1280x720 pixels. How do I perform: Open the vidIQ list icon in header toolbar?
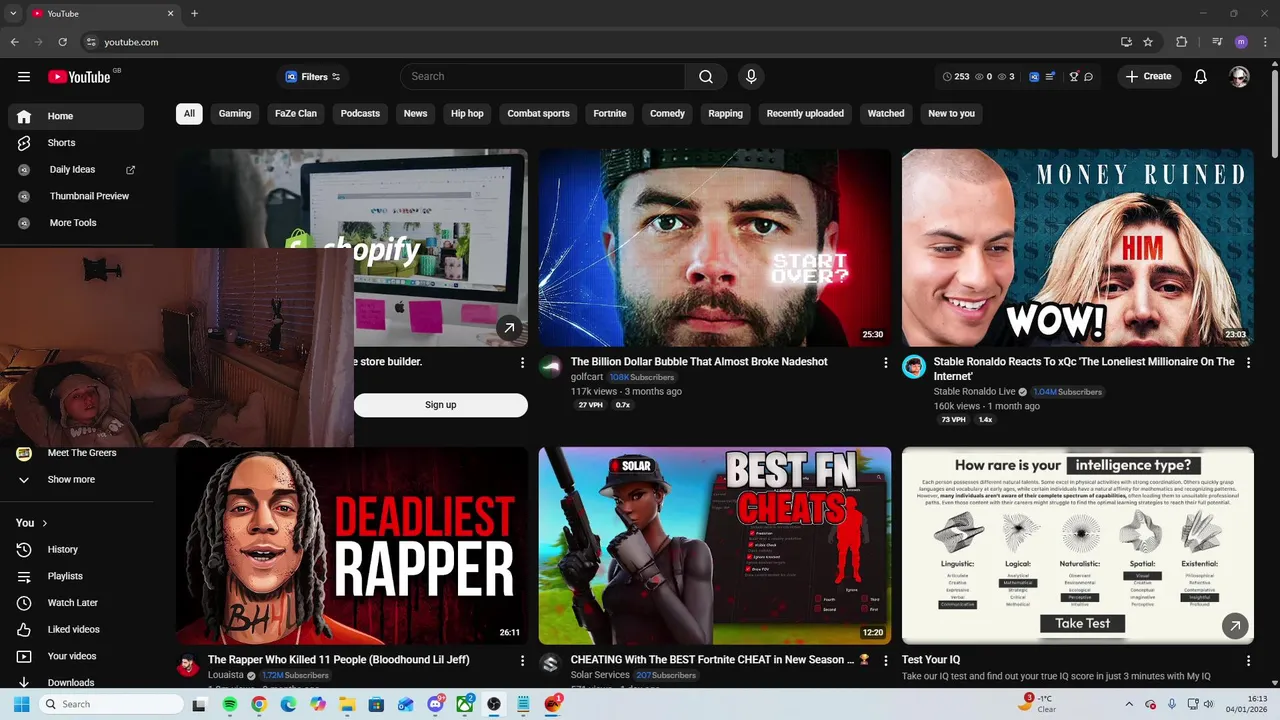click(x=1049, y=77)
